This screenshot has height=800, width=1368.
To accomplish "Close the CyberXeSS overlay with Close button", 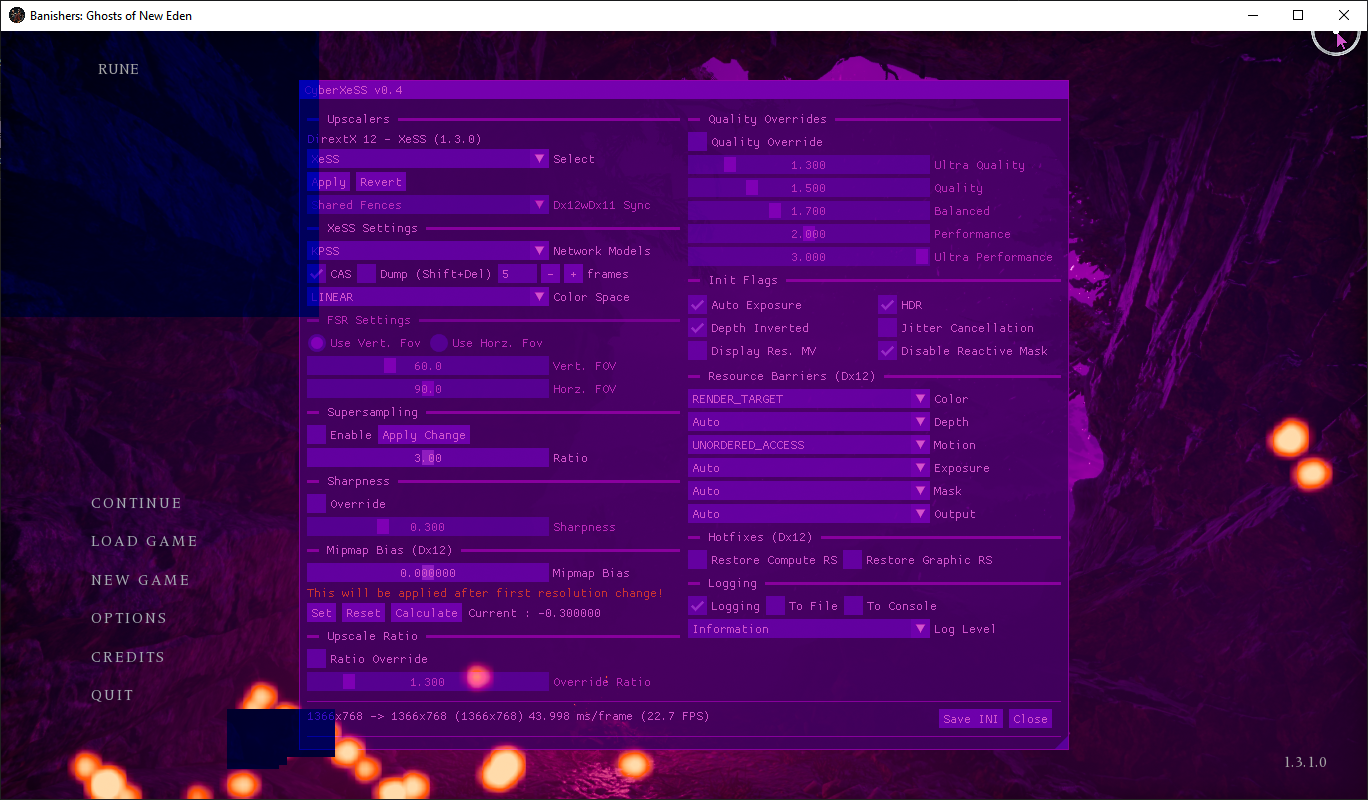I will tap(1030, 719).
